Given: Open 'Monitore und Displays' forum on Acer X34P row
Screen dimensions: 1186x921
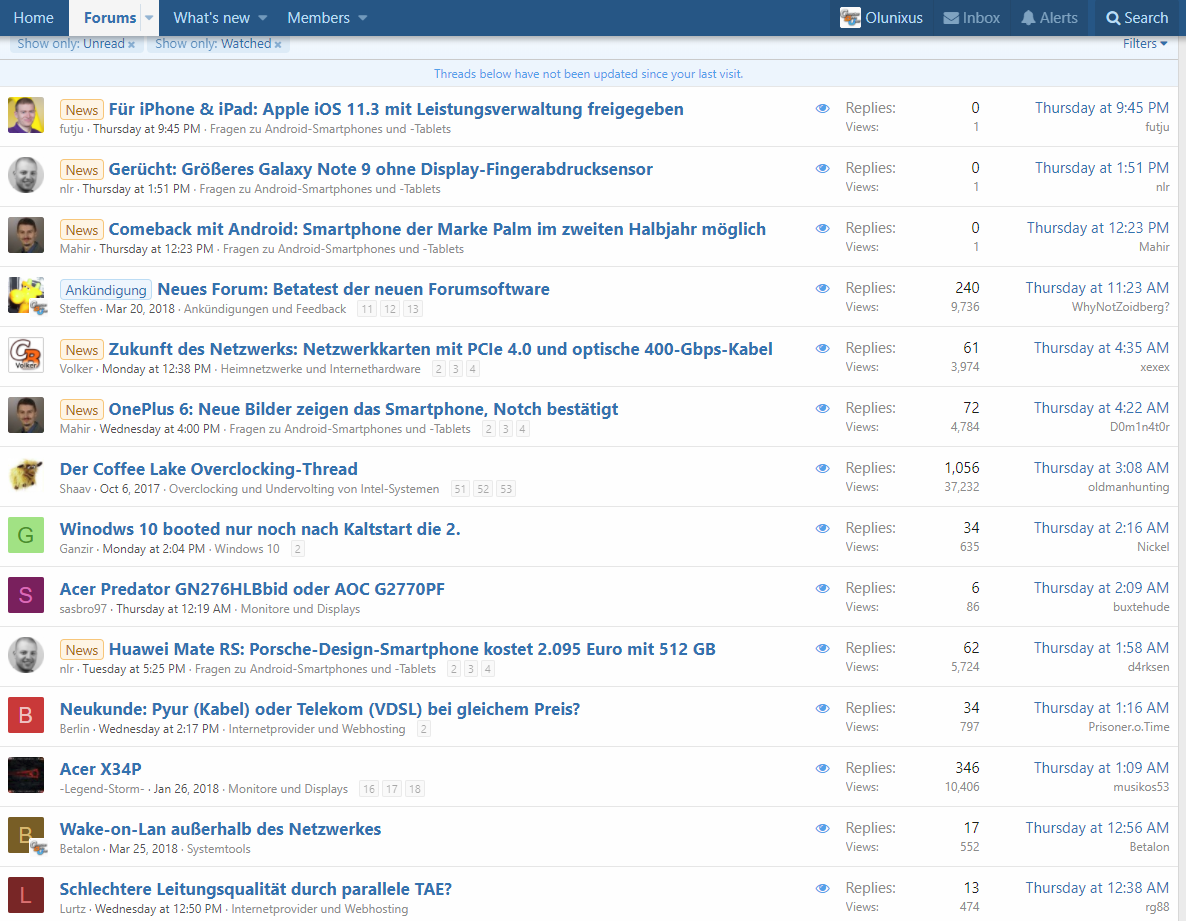Looking at the screenshot, I should 288,789.
